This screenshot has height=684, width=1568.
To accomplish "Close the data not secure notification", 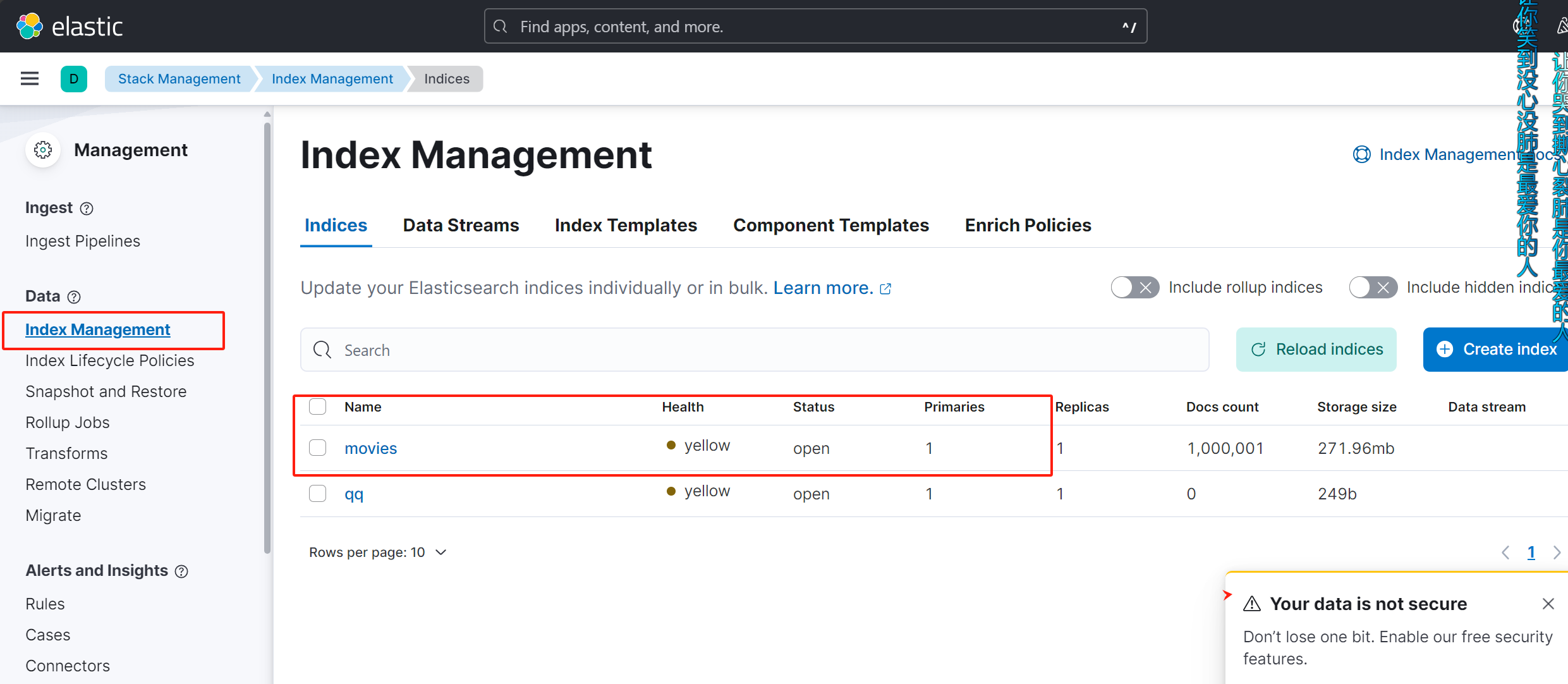I will [x=1548, y=604].
